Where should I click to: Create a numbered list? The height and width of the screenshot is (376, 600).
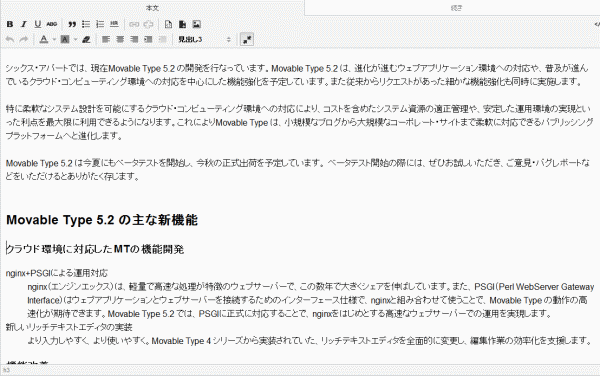(x=100, y=24)
